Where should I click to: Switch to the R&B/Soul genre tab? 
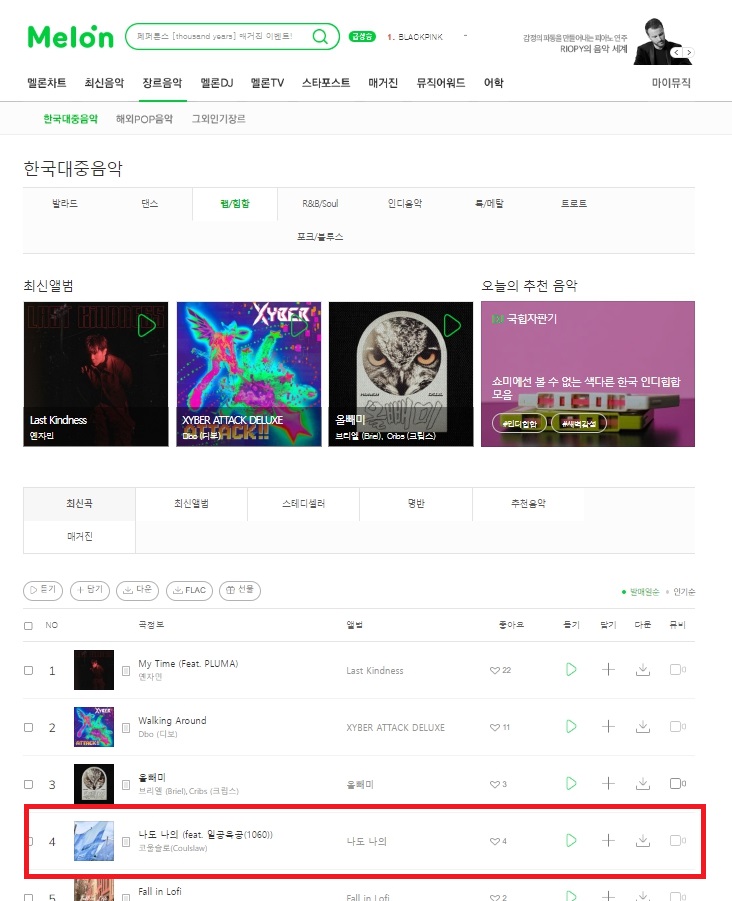pyautogui.click(x=320, y=203)
